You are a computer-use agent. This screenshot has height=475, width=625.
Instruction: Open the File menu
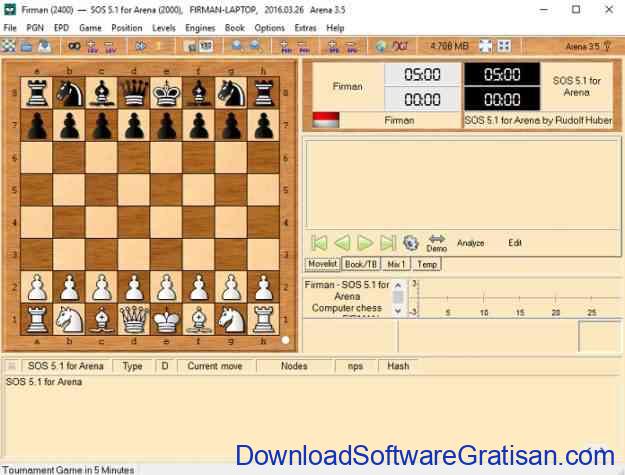(x=10, y=28)
